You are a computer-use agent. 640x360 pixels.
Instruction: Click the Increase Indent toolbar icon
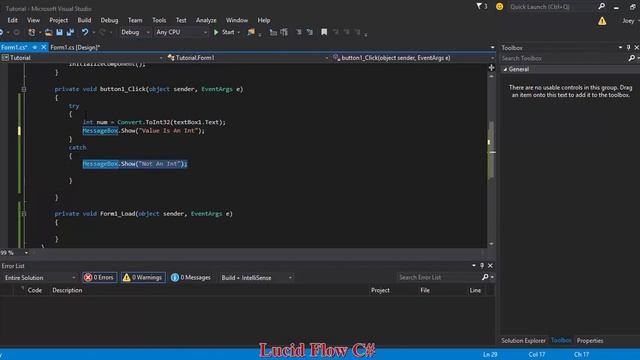pos(310,32)
